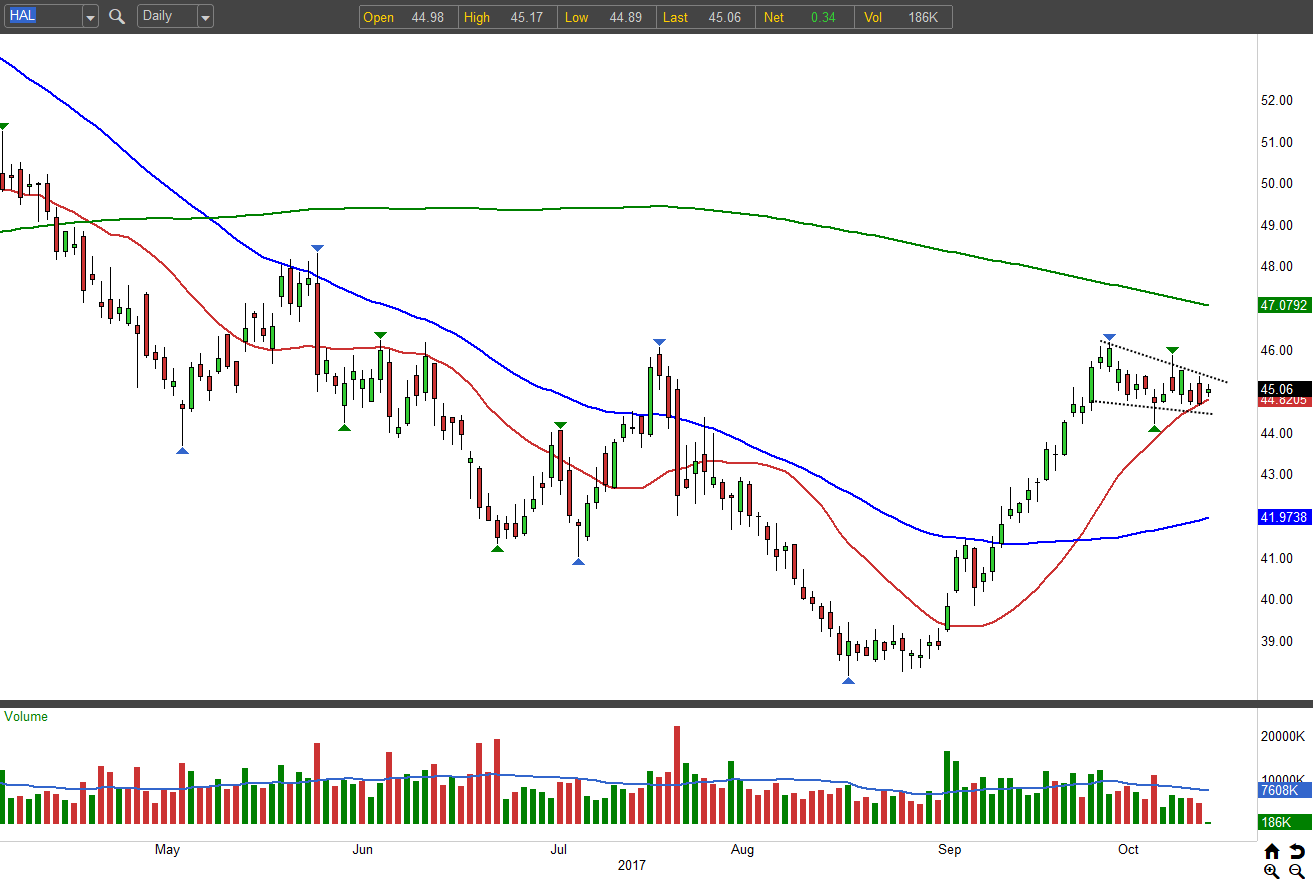Click blue triangle marker at August low
This screenshot has height=881, width=1313.
pos(848,681)
